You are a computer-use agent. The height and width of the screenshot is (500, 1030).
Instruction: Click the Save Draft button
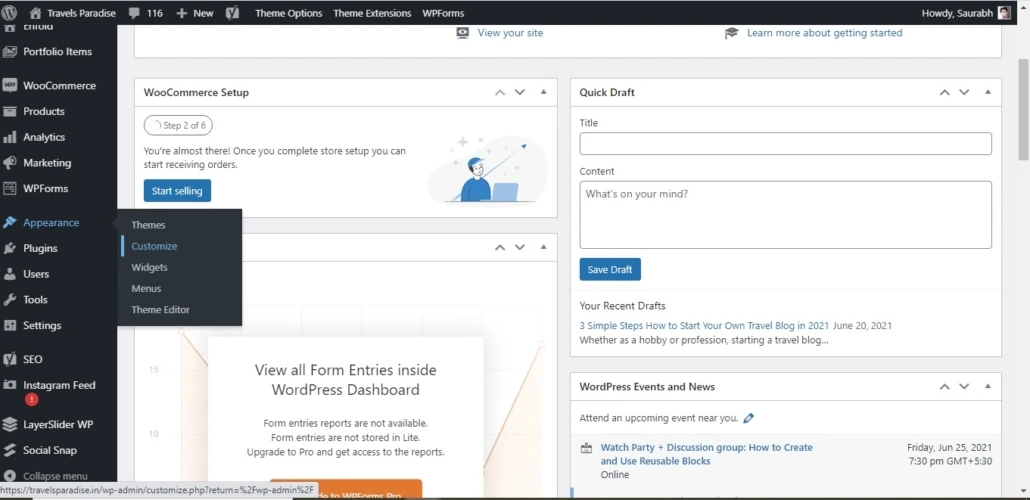coord(610,269)
